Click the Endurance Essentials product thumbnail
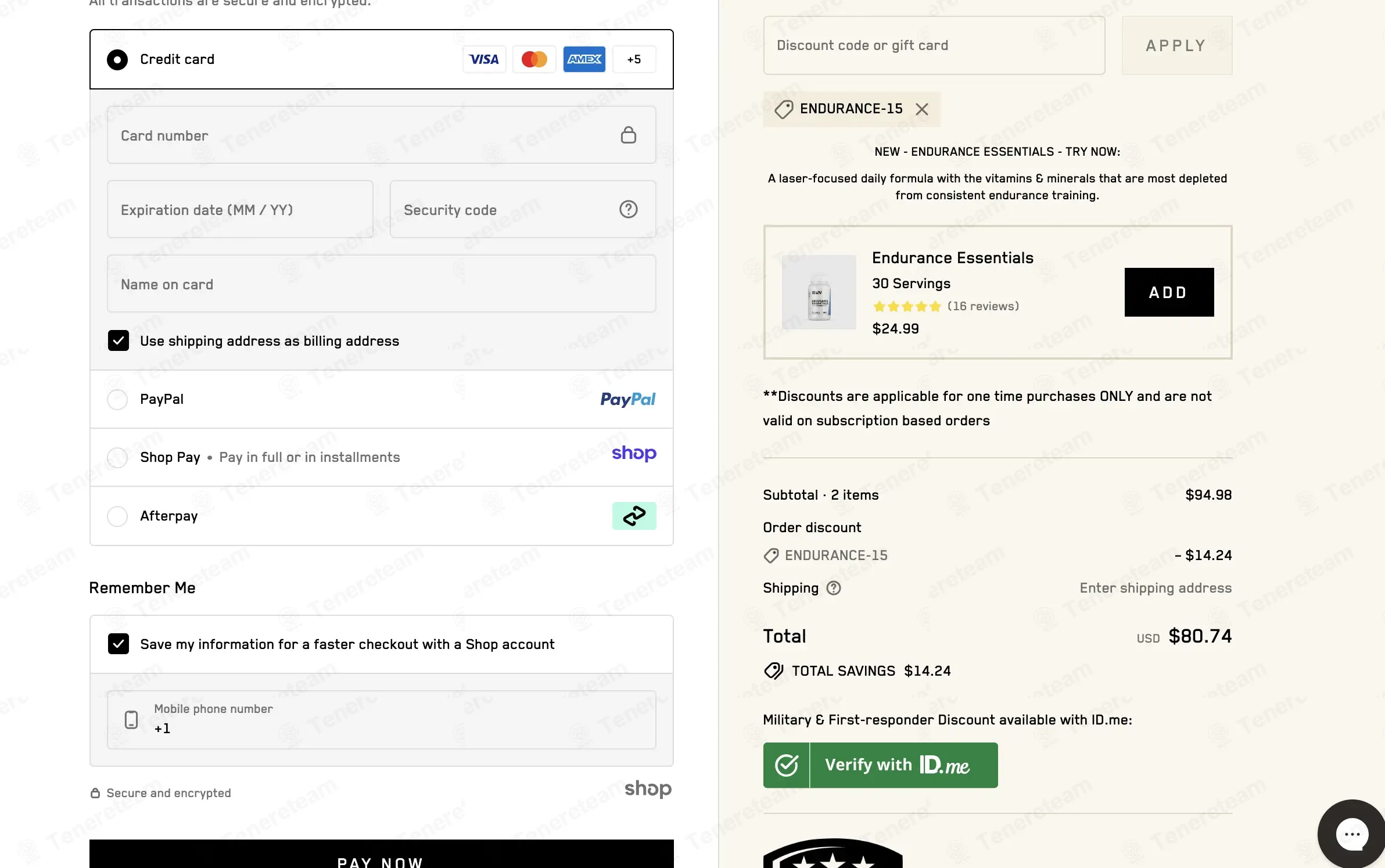 tap(819, 292)
